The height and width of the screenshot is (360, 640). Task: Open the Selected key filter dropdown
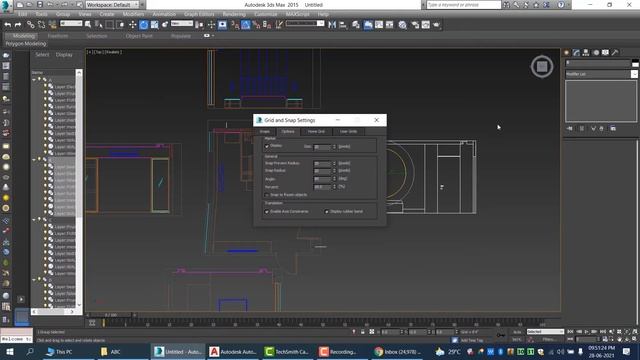pyautogui.click(x=545, y=331)
